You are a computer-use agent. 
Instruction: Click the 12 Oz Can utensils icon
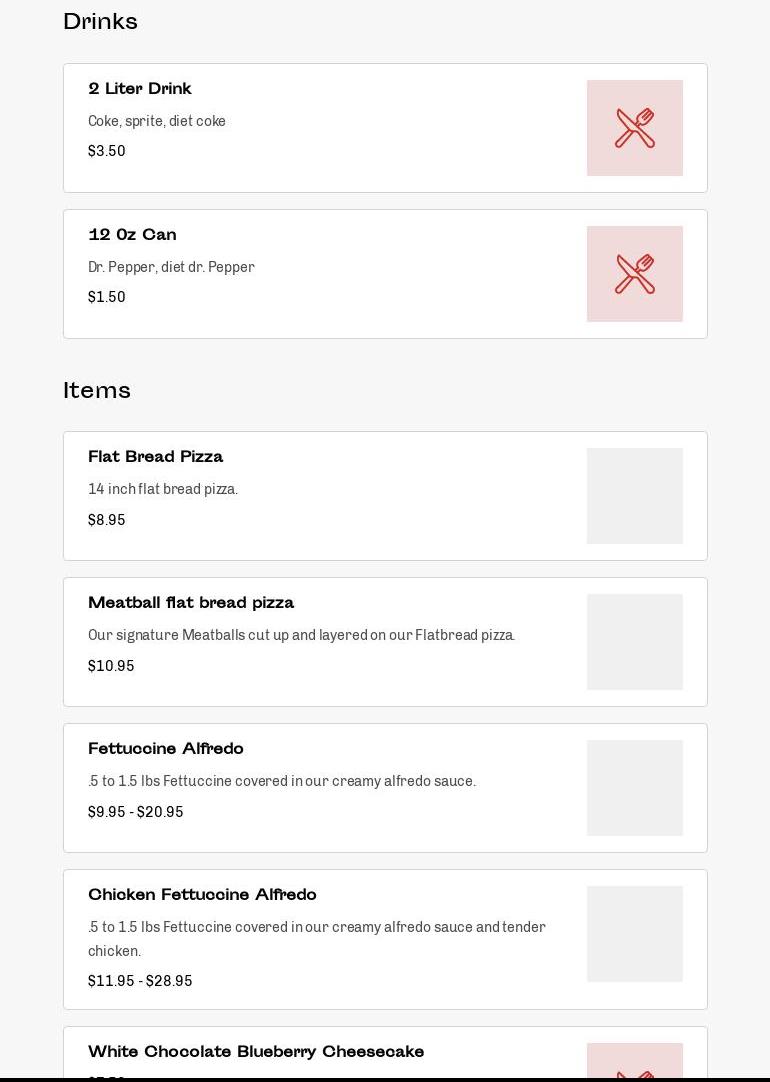634,274
